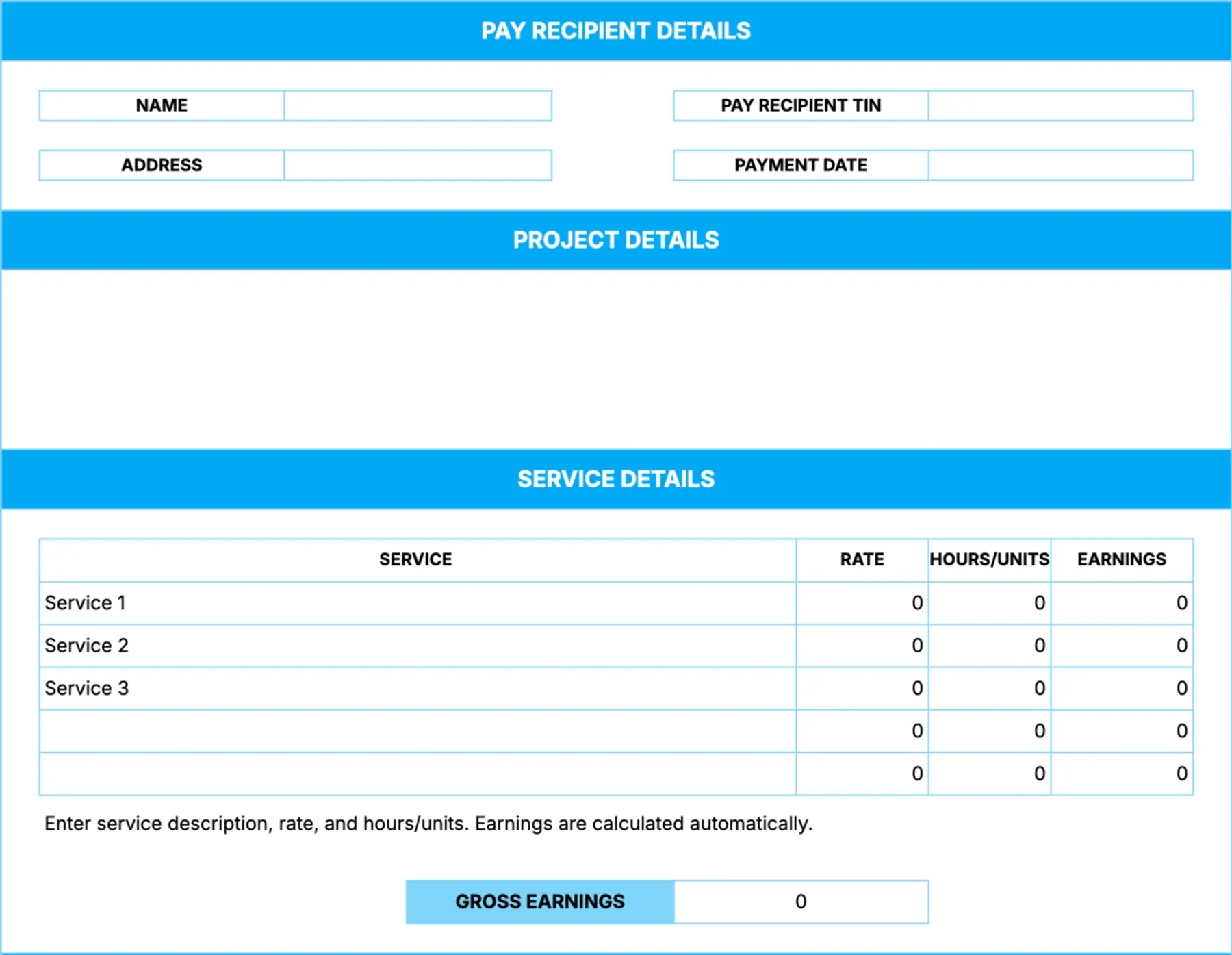Click the PAY RECIPIENT DETAILS section header
The height and width of the screenshot is (955, 1232).
(616, 31)
